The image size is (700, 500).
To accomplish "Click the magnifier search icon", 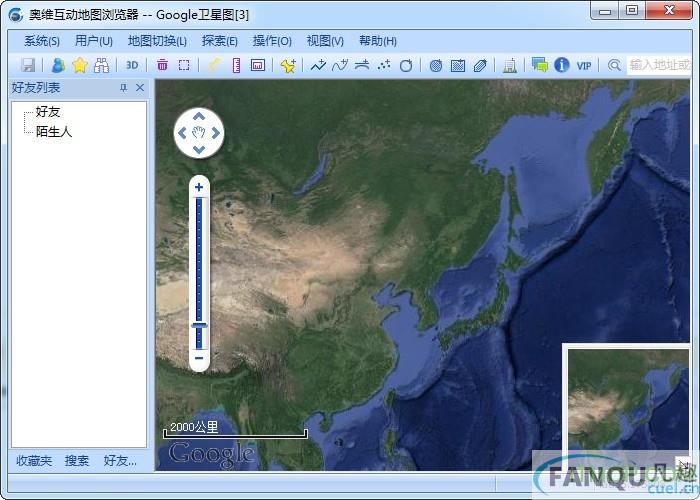I will pos(614,65).
